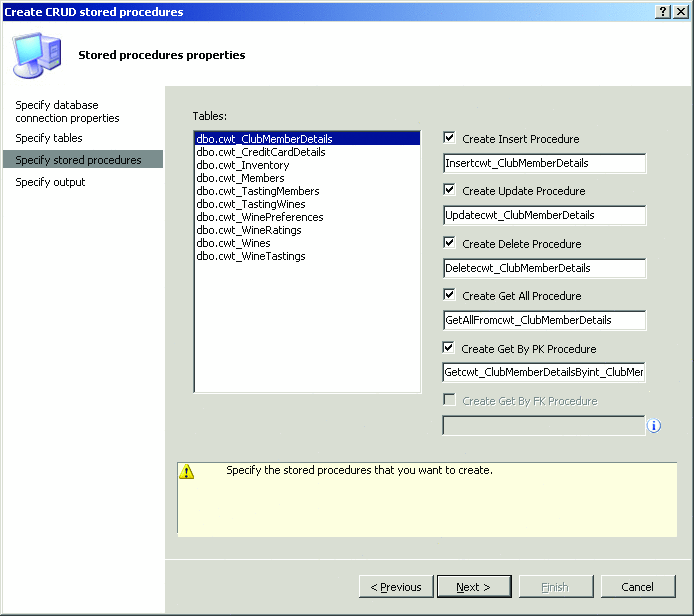Click the Previous button
This screenshot has width=694, height=616.
(x=396, y=587)
